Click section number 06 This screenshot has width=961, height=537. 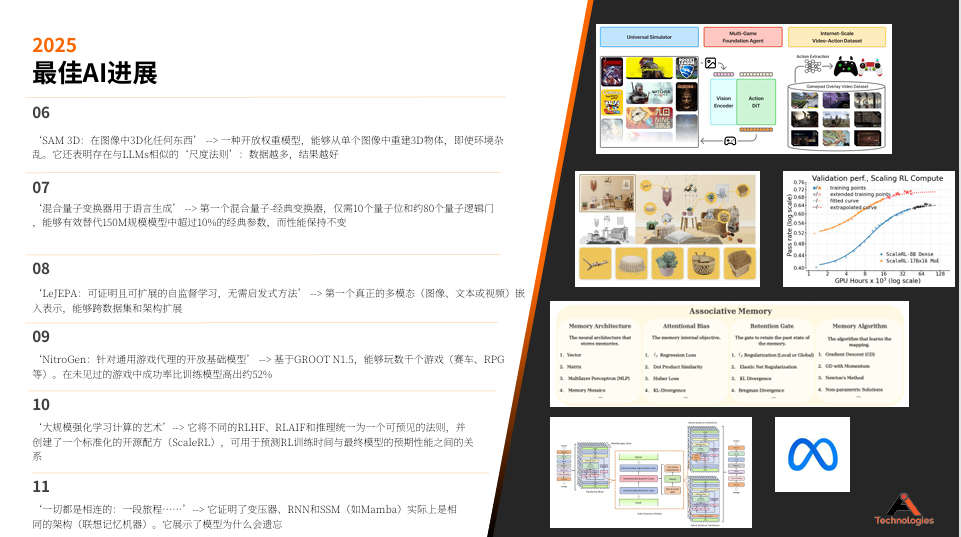(x=41, y=113)
